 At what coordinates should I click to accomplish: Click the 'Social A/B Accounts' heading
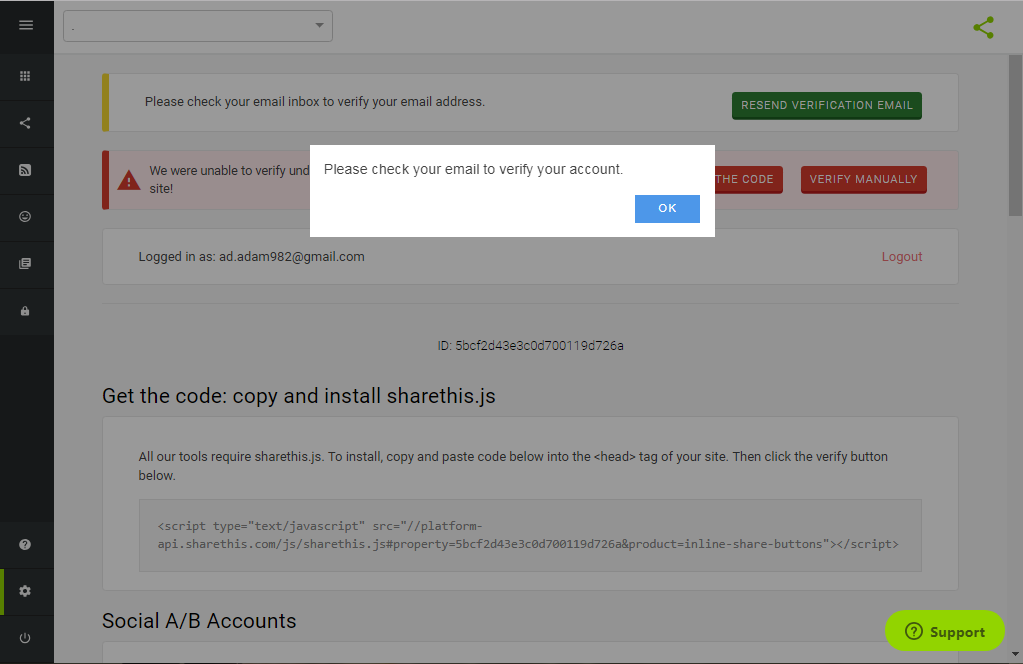[x=199, y=621]
